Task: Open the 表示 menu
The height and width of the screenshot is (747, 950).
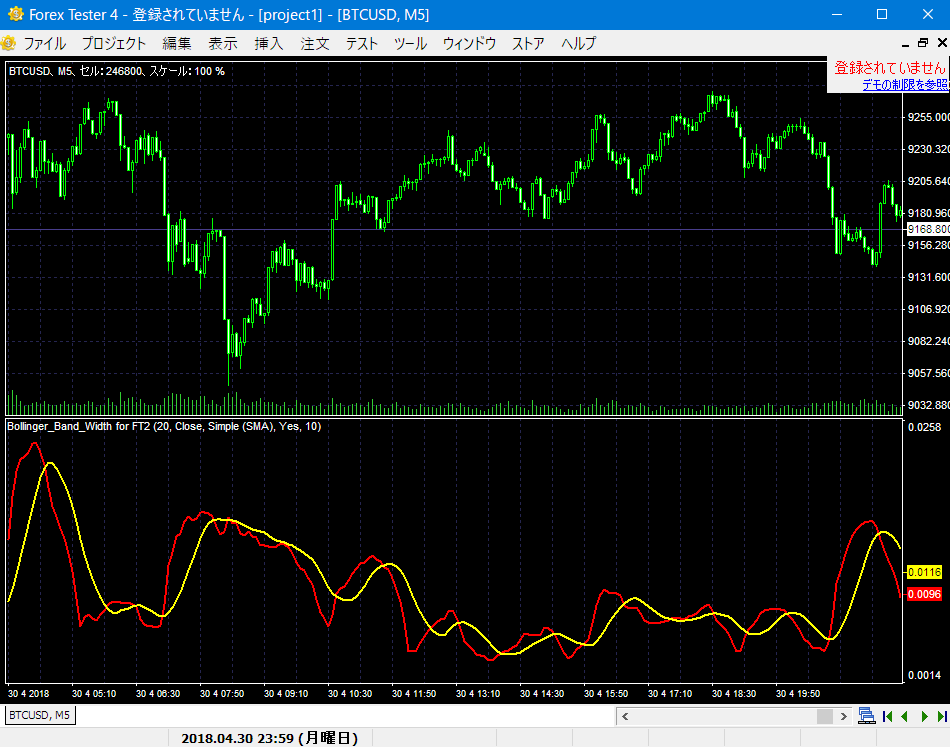Action: [221, 43]
